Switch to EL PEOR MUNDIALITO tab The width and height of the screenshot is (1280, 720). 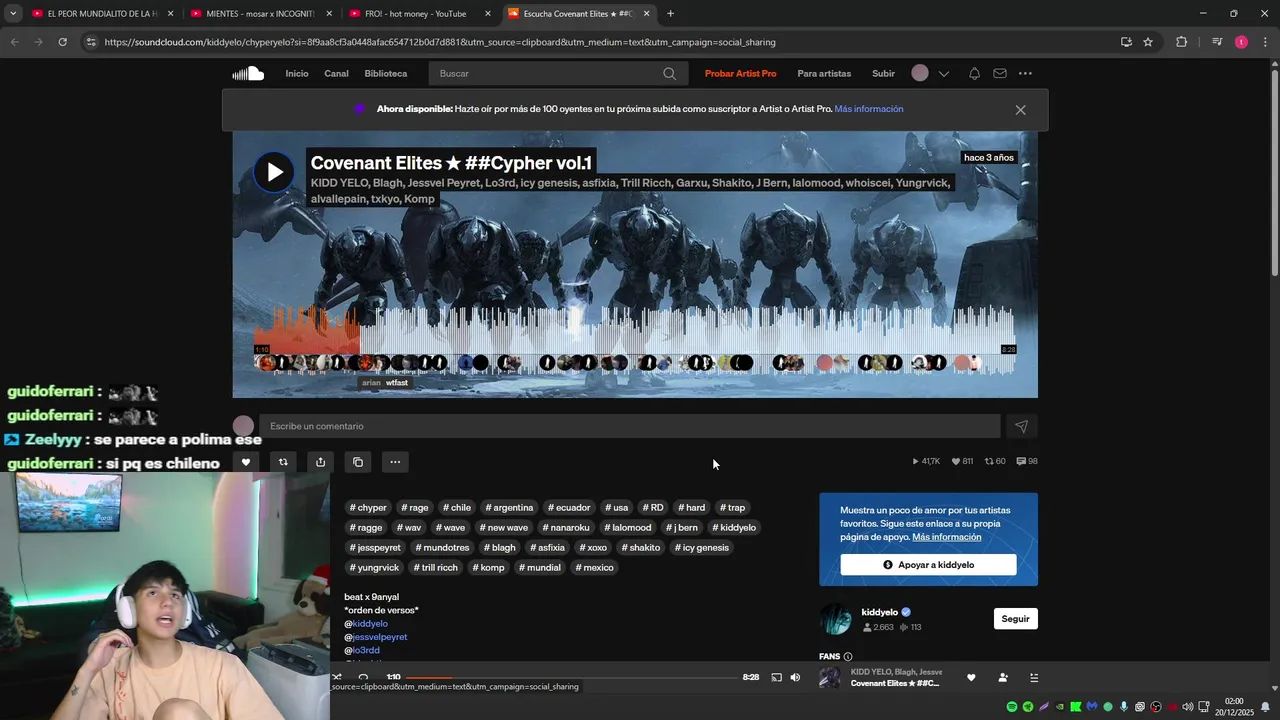(x=102, y=14)
